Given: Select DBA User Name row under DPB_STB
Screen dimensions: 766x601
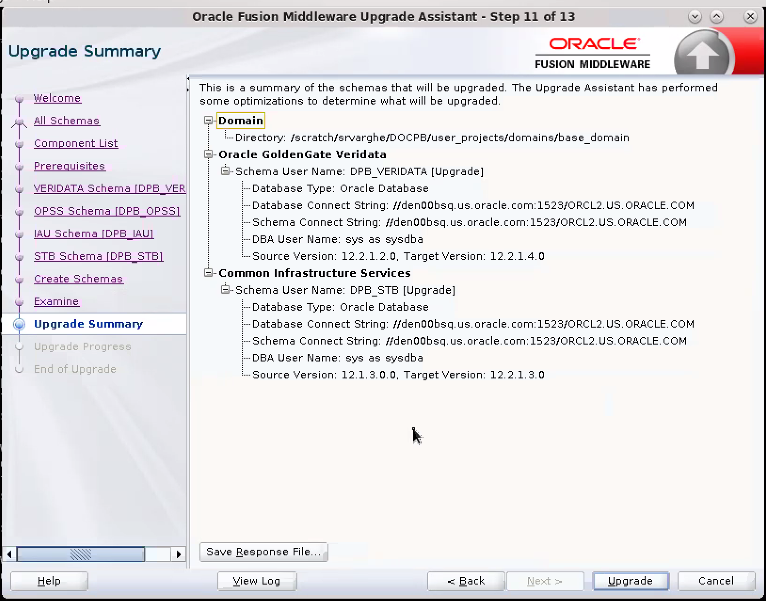Looking at the screenshot, I should 338,358.
